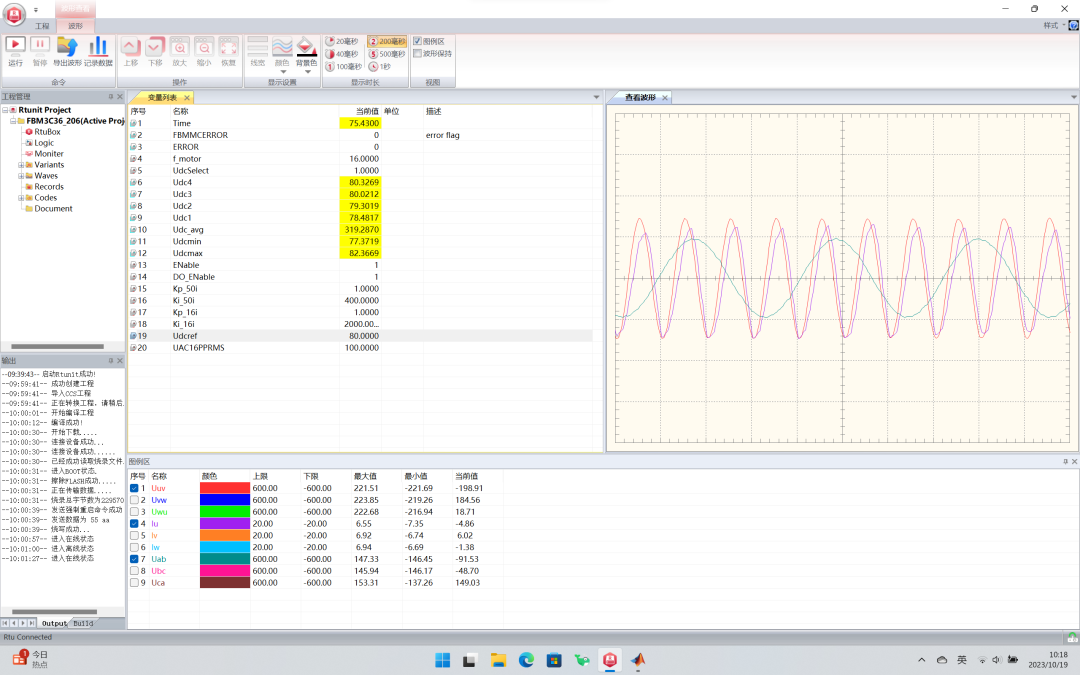The image size is (1080, 675).
Task: Expand the Waves tree node
Action: click(x=21, y=176)
